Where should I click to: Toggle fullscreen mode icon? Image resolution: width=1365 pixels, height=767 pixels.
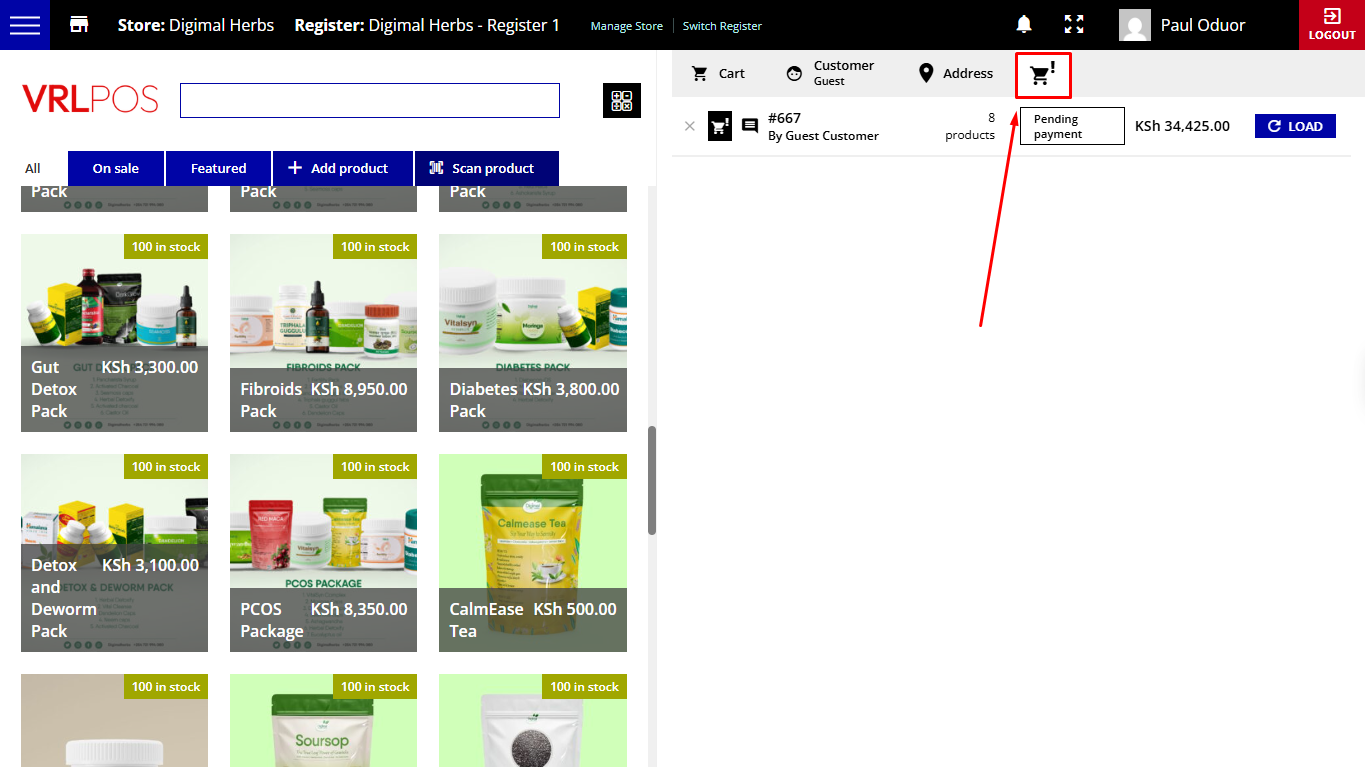coord(1074,25)
